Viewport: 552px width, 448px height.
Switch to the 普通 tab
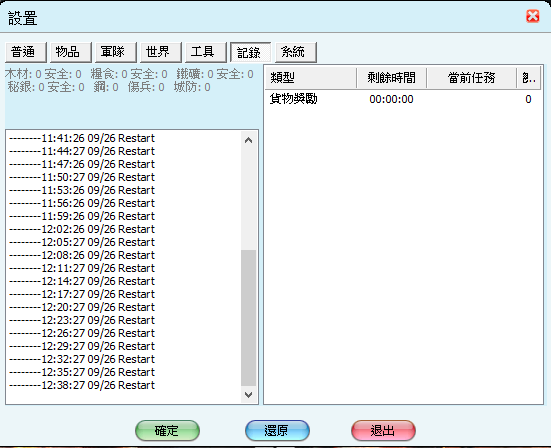(26, 52)
